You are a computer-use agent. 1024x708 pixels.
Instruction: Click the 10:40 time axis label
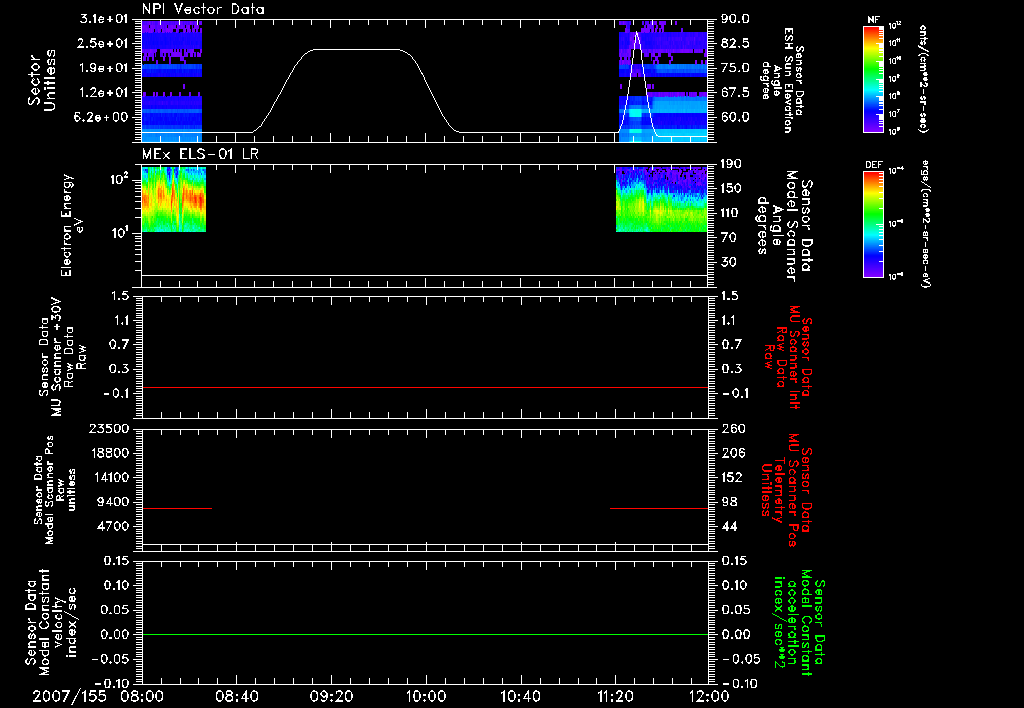click(520, 696)
